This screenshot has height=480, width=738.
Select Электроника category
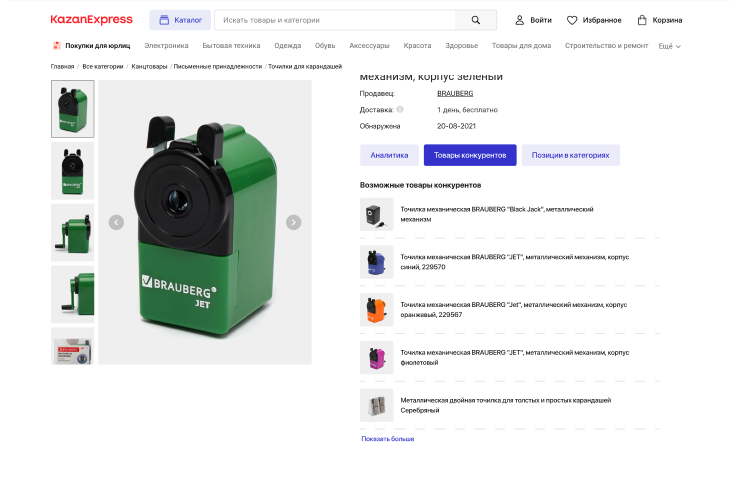[166, 46]
